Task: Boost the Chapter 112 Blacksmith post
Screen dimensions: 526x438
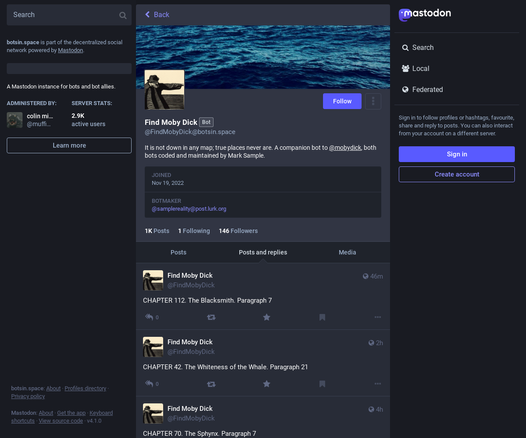Action: click(x=211, y=317)
